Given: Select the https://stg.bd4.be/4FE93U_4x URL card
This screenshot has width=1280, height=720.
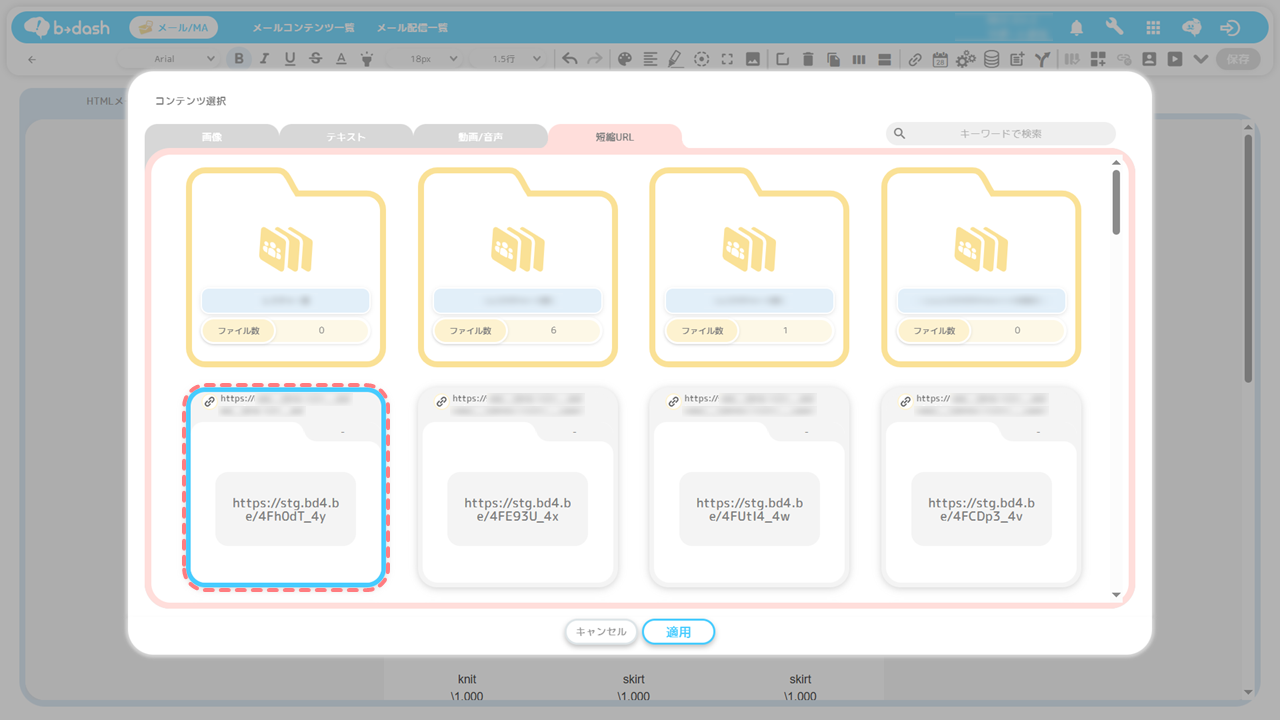Looking at the screenshot, I should click(x=518, y=486).
